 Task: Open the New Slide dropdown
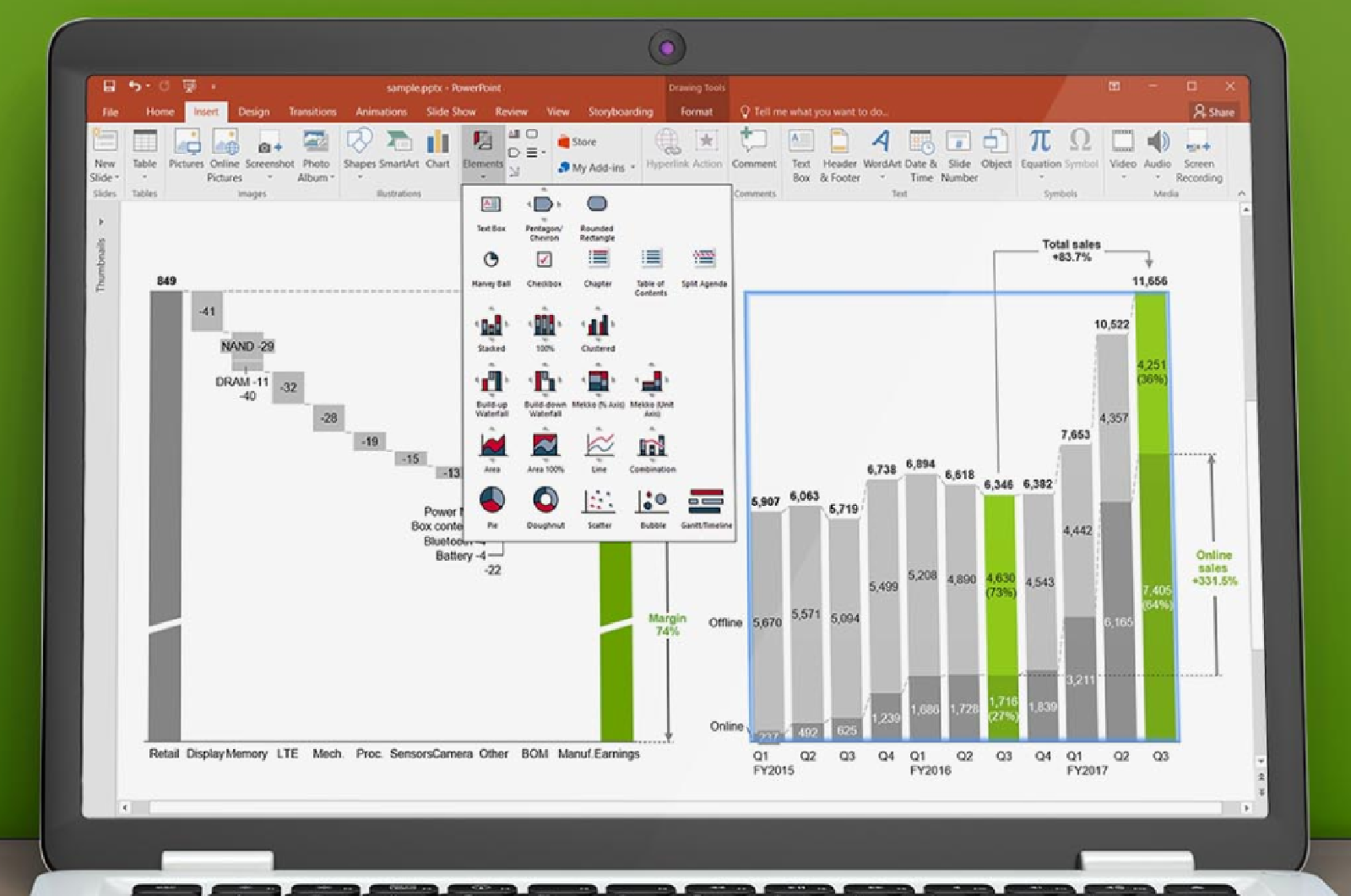point(105,177)
